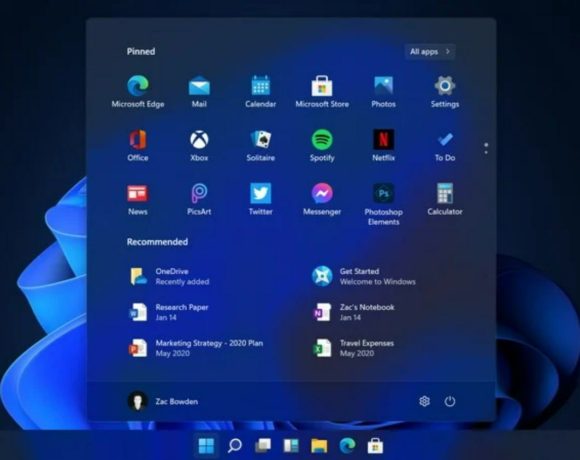This screenshot has height=460, width=580.
Task: Launch Edge from the taskbar
Action: click(x=347, y=446)
